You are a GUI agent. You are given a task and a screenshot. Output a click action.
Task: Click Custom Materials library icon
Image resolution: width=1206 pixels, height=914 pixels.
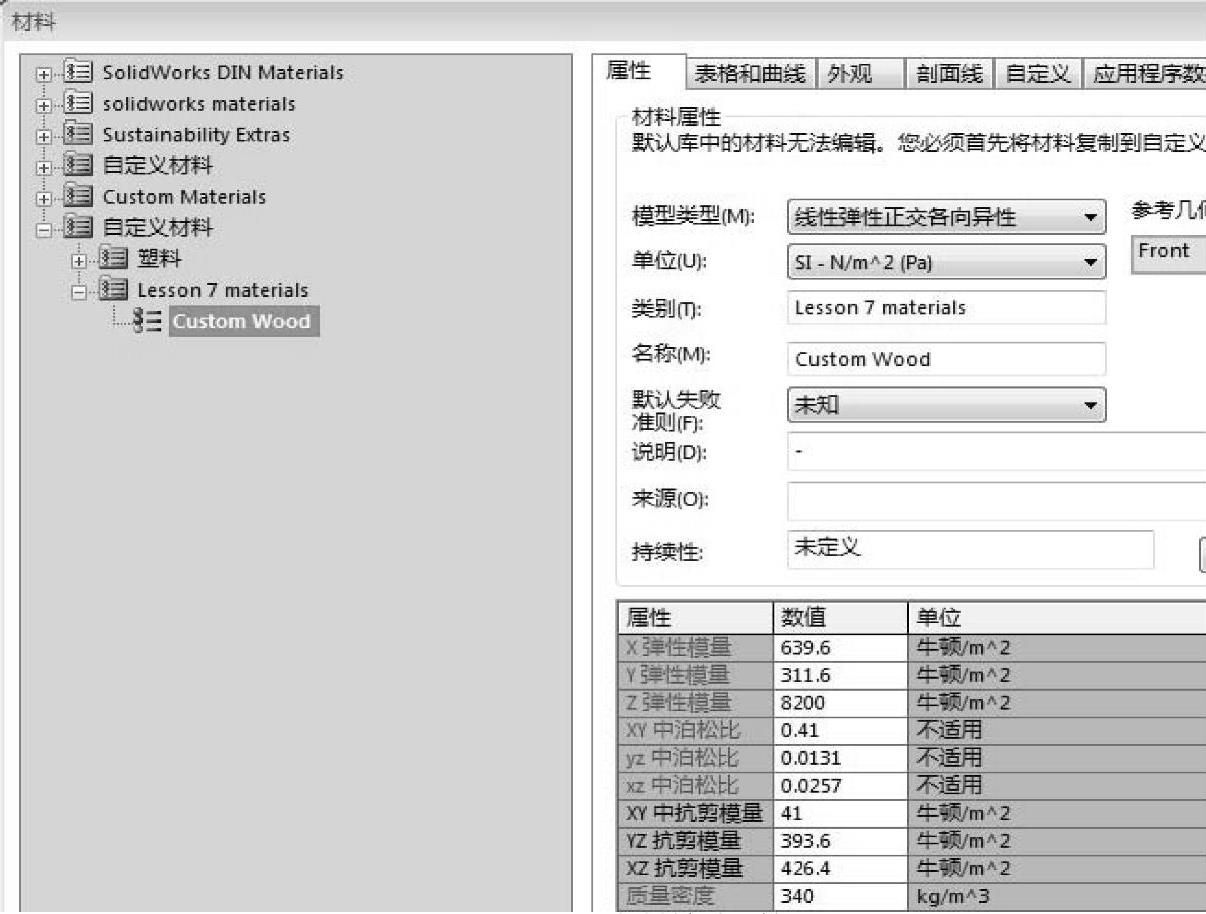coord(79,197)
